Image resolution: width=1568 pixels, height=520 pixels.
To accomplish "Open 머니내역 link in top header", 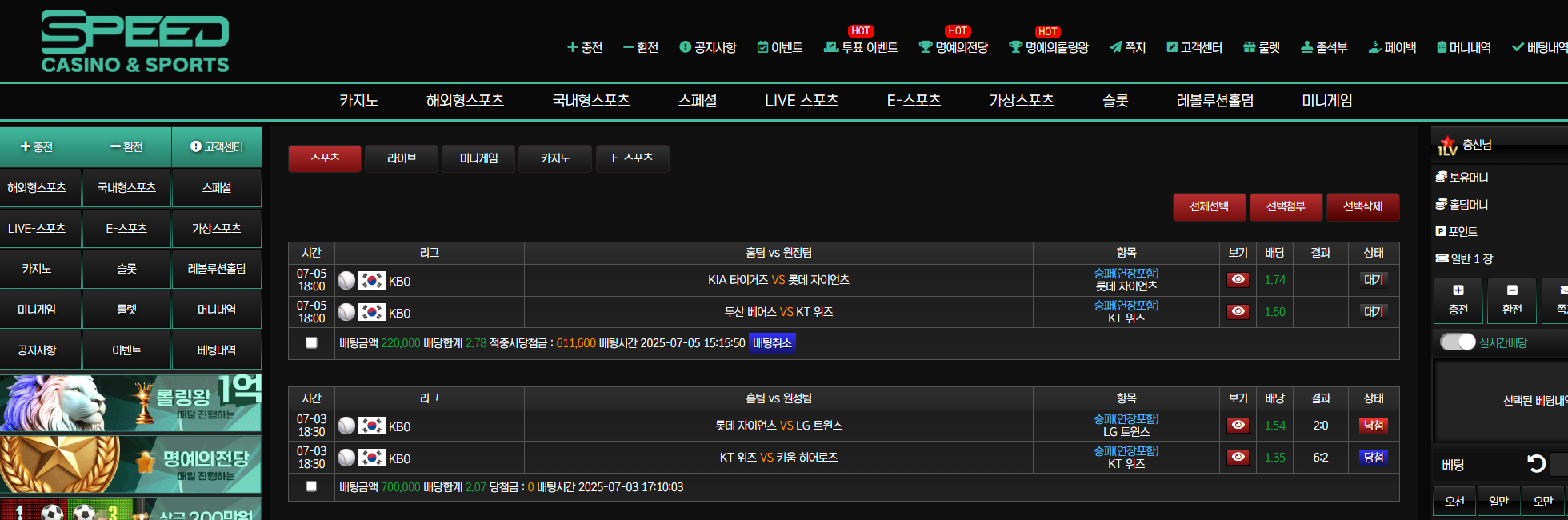I will 1464,47.
